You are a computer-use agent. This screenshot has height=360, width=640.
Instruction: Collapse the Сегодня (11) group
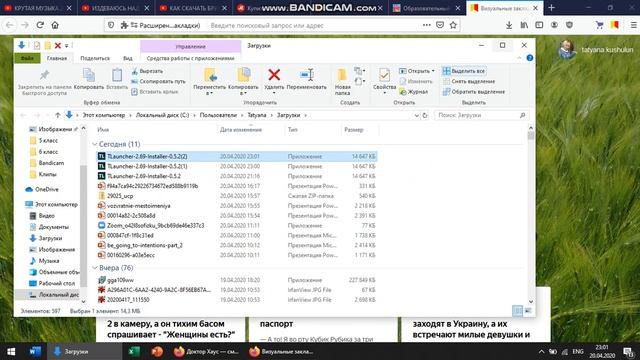(x=95, y=144)
